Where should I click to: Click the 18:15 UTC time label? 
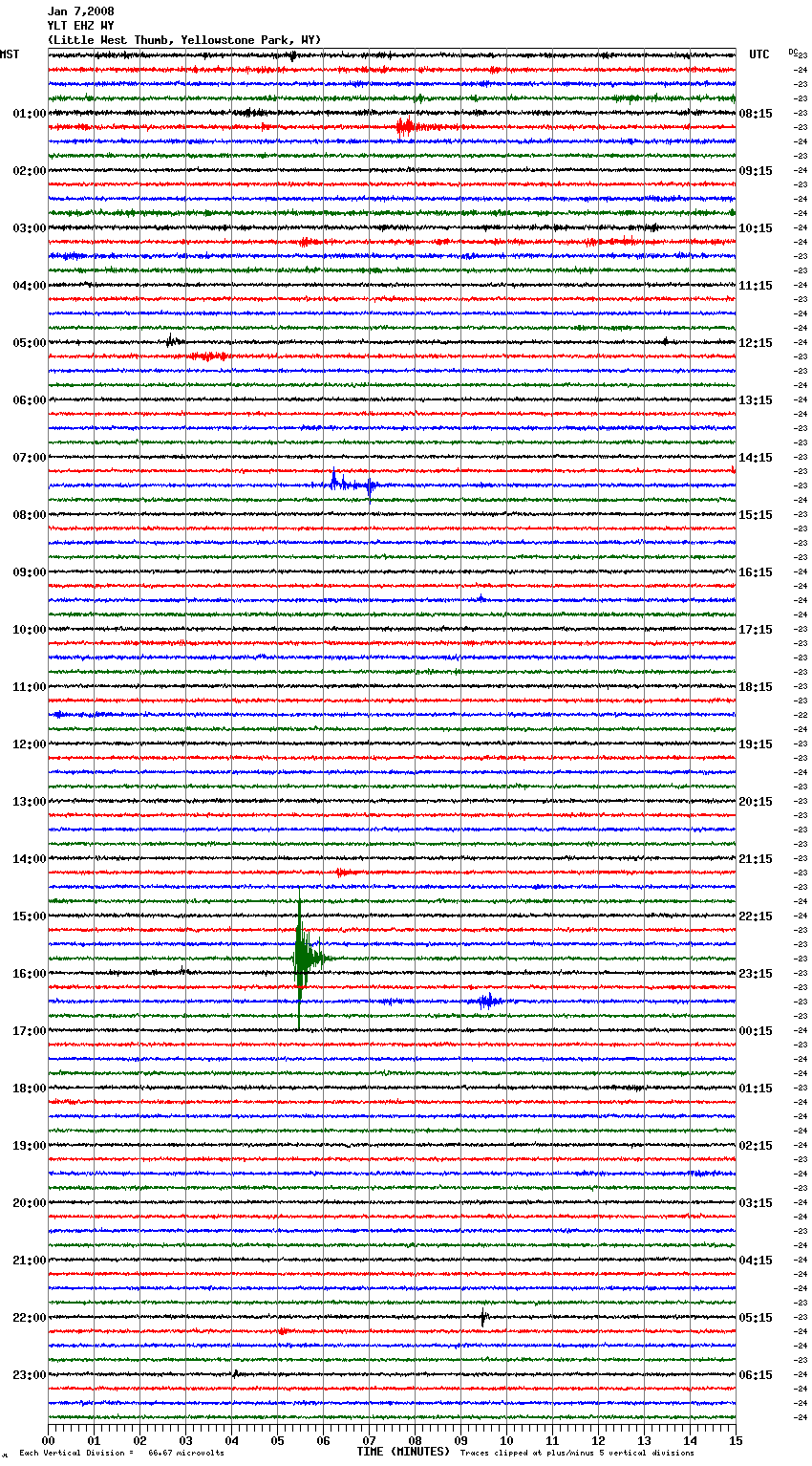point(756,687)
